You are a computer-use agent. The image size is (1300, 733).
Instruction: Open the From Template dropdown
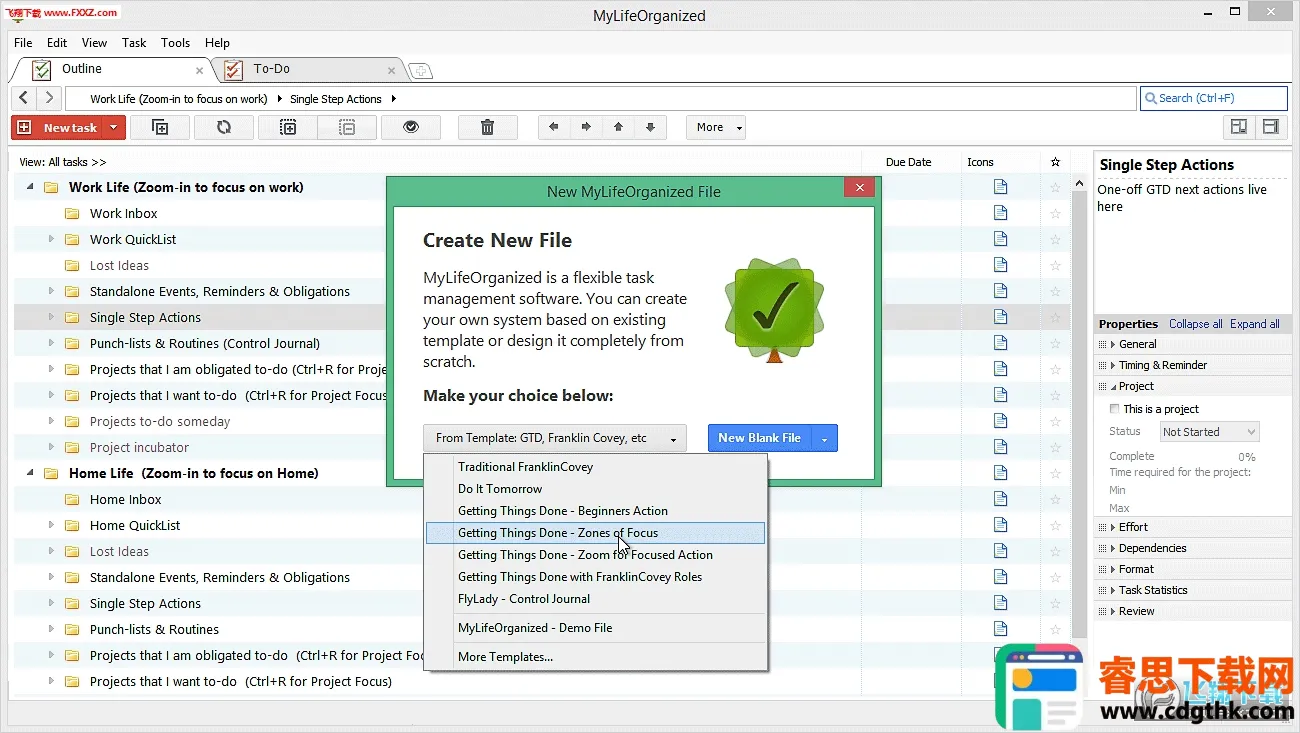pyautogui.click(x=555, y=438)
